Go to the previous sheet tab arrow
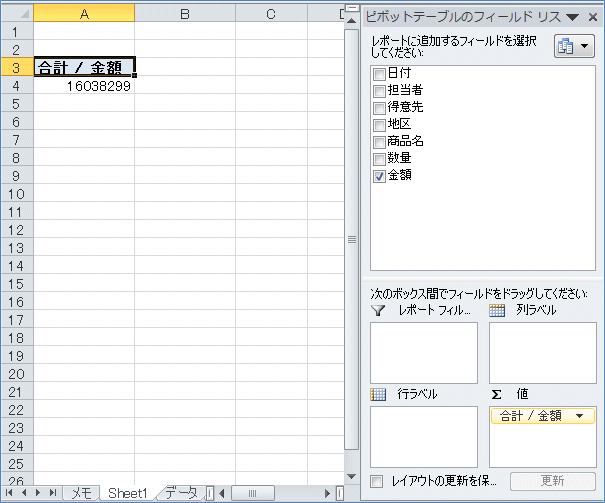Image resolution: width=605 pixels, height=503 pixels. tap(24, 493)
